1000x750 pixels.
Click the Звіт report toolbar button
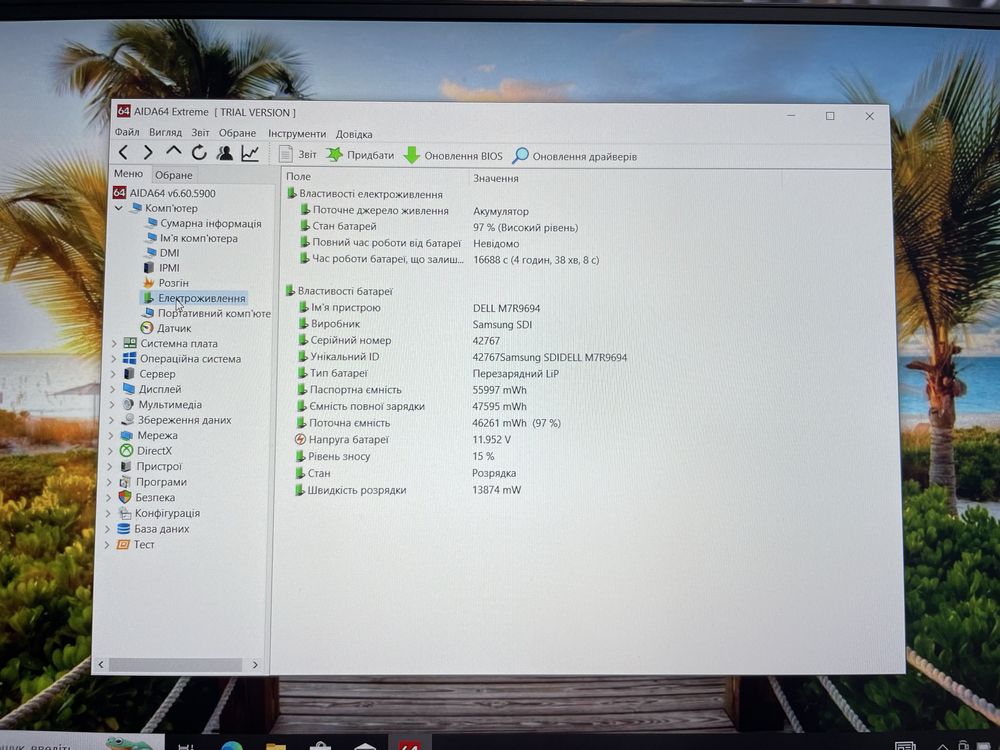297,154
